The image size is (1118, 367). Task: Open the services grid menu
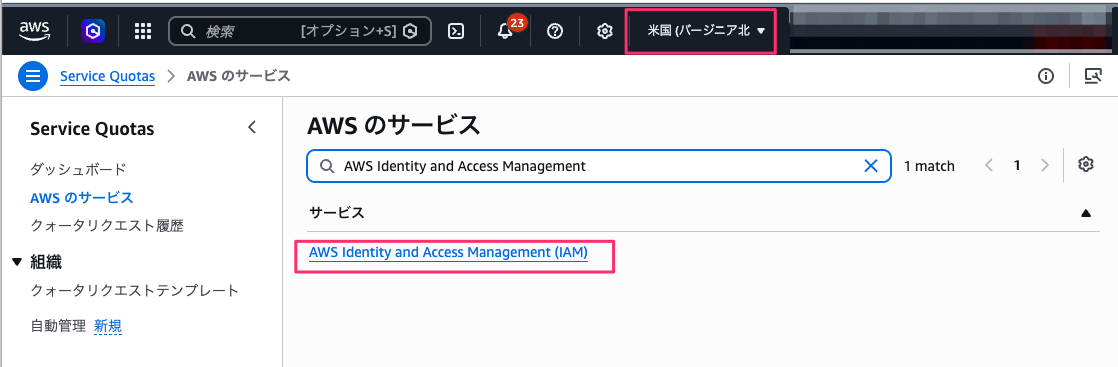point(143,31)
